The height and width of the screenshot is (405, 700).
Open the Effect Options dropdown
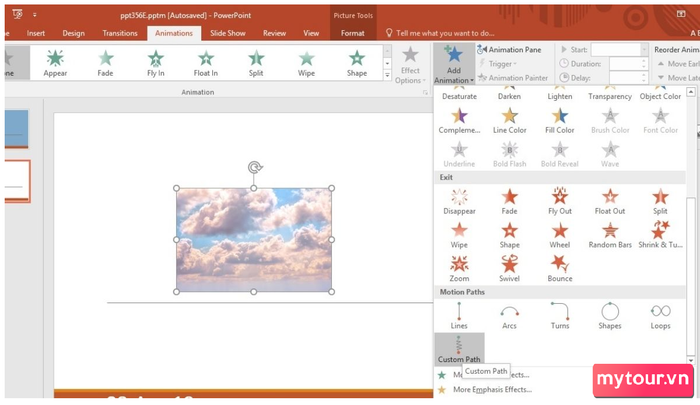(410, 66)
